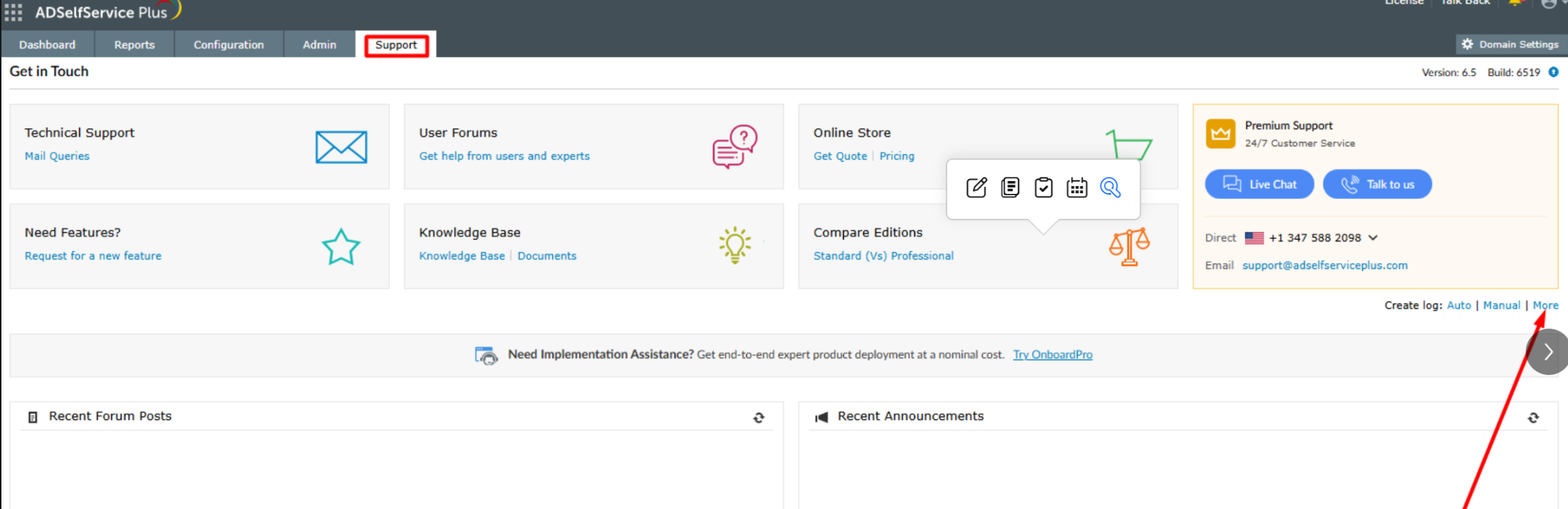Click the Technical Support envelope icon
Image resolution: width=1568 pixels, height=509 pixels.
coord(341,147)
